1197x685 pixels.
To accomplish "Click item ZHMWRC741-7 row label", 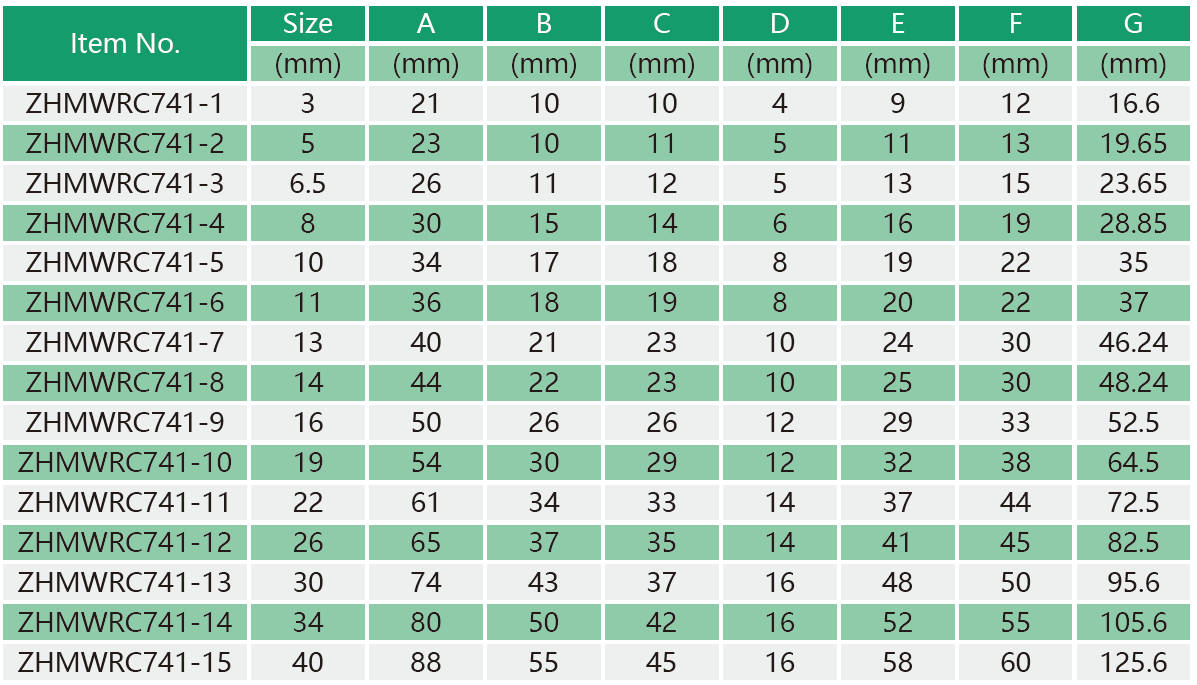I will coord(125,342).
